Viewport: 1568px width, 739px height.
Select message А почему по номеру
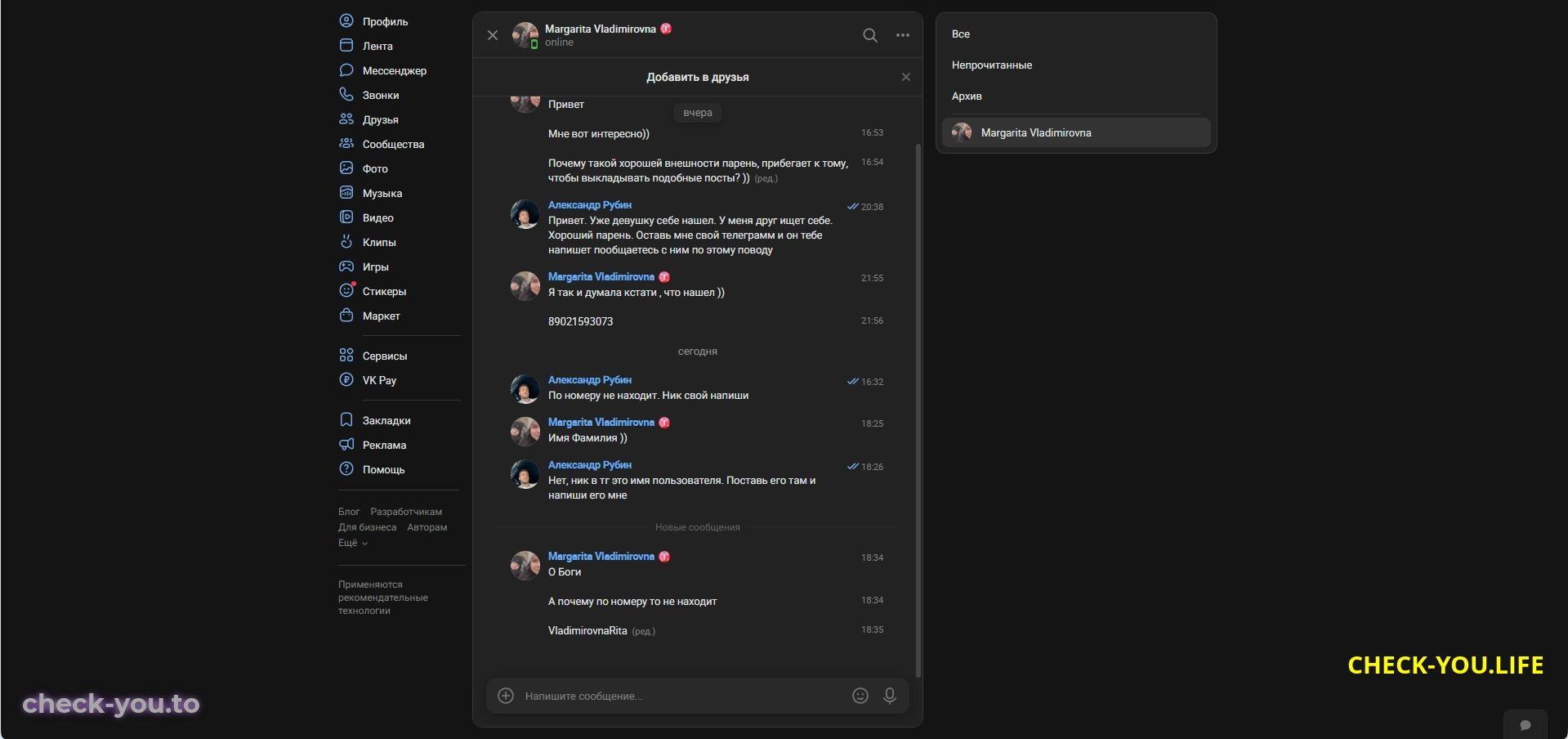[632, 602]
